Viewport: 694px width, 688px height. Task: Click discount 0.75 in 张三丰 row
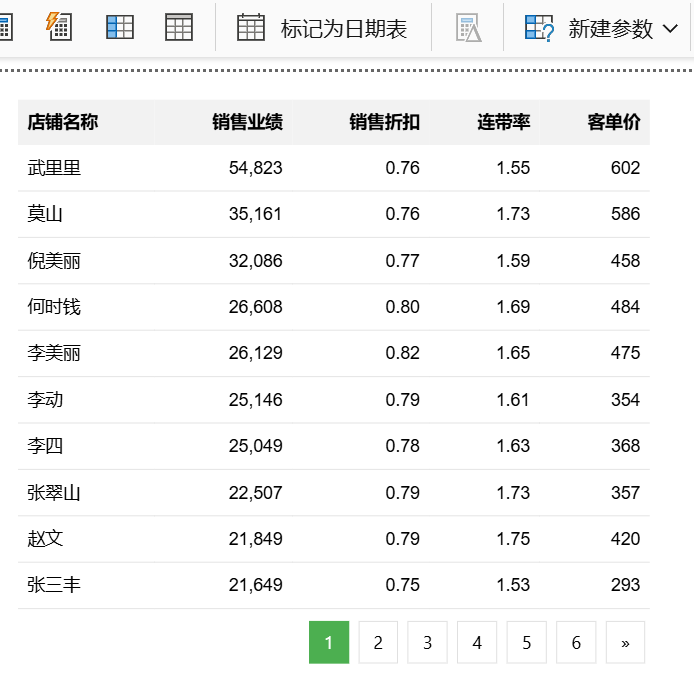(402, 585)
